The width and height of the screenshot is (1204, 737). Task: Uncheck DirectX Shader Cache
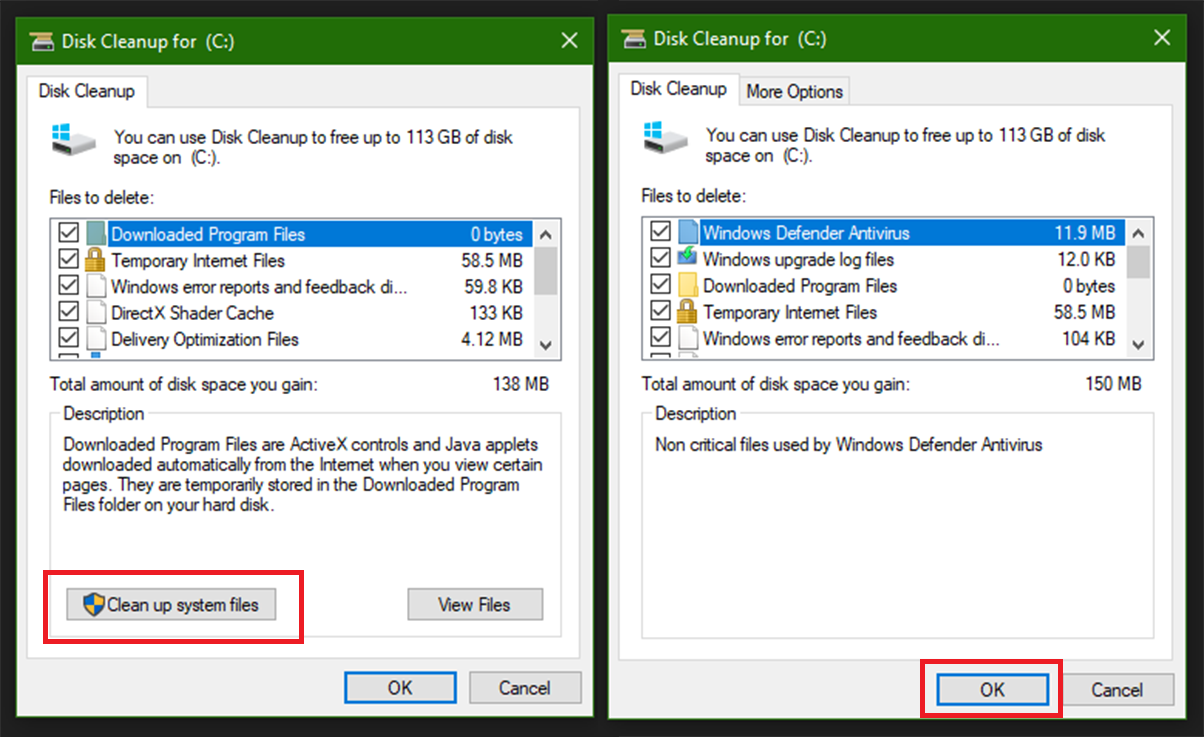(68, 312)
